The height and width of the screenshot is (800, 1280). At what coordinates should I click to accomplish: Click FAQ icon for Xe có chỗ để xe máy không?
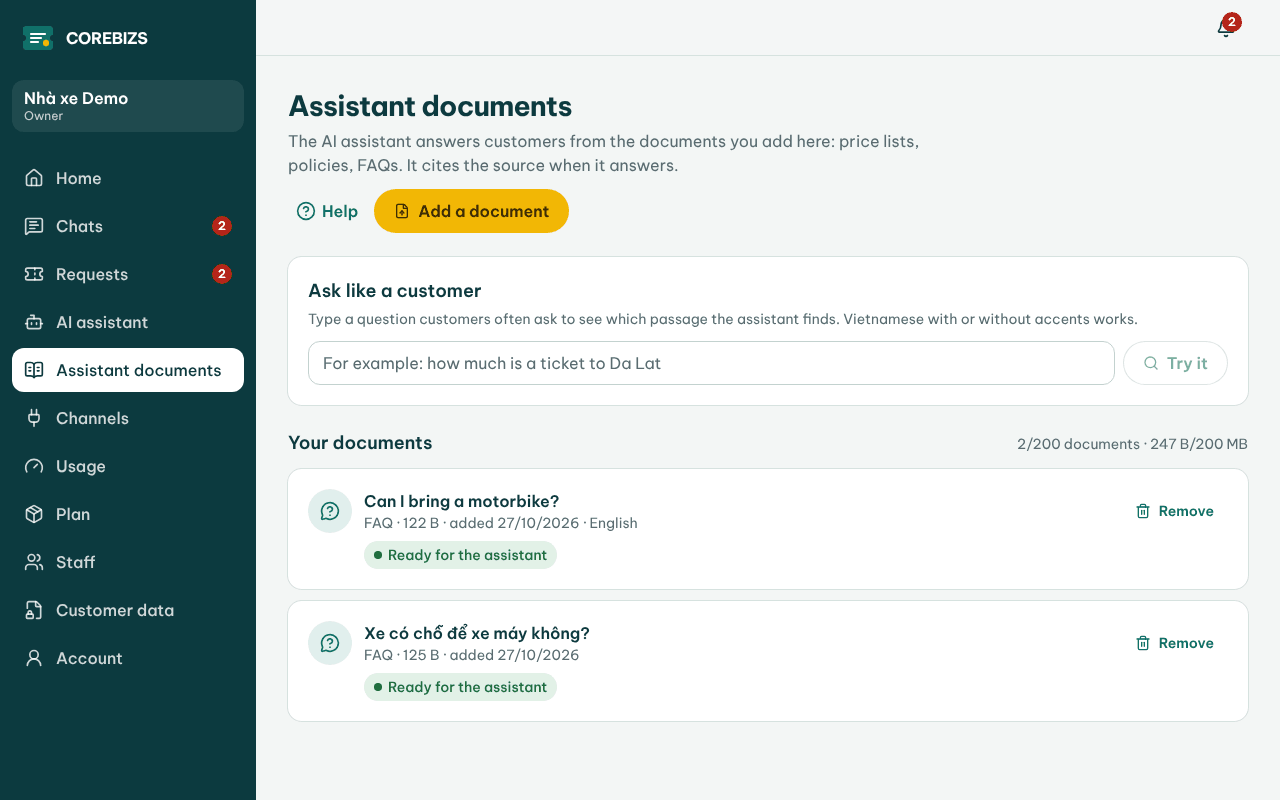[x=330, y=643]
